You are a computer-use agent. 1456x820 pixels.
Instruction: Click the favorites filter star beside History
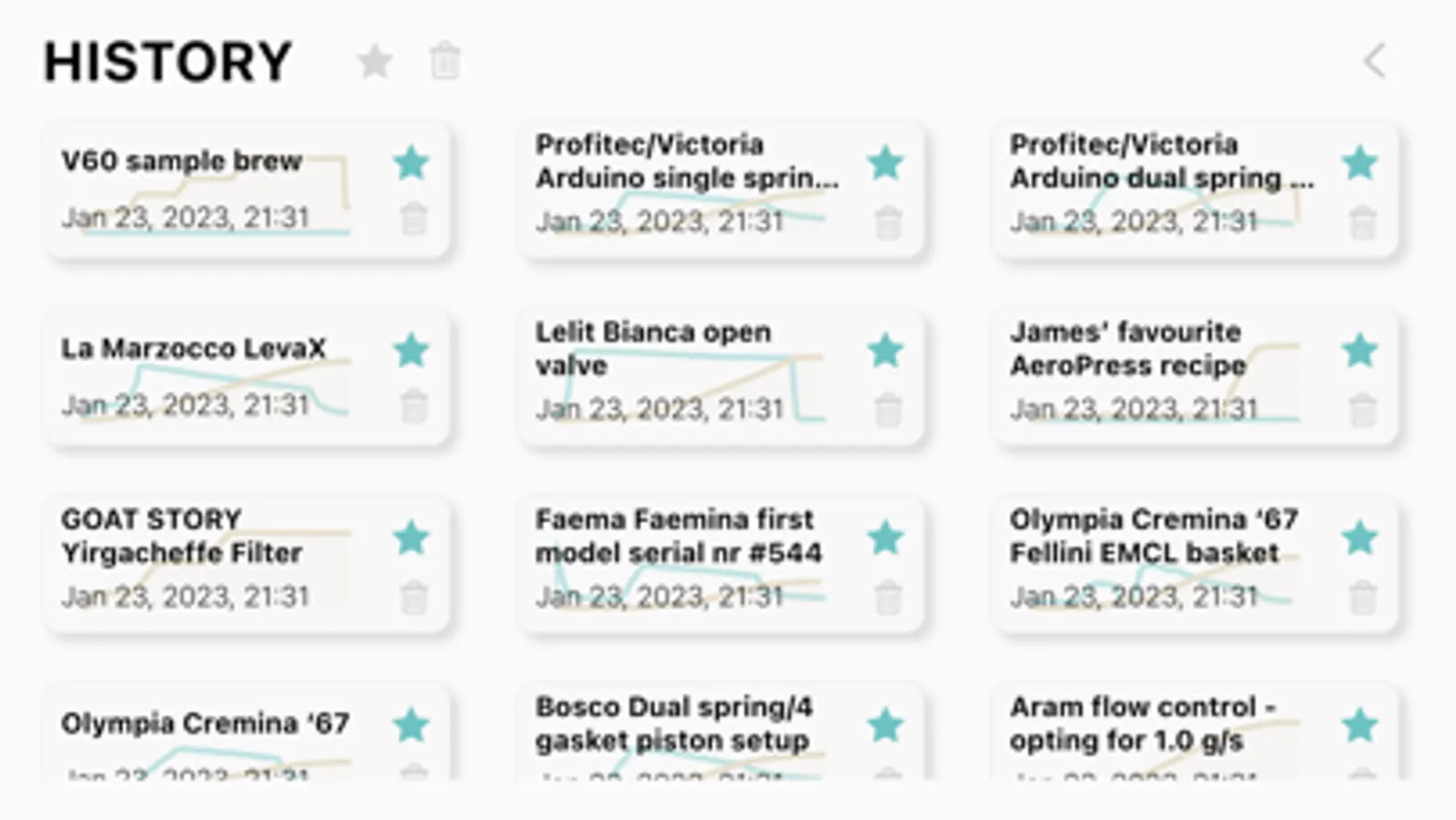point(374,62)
